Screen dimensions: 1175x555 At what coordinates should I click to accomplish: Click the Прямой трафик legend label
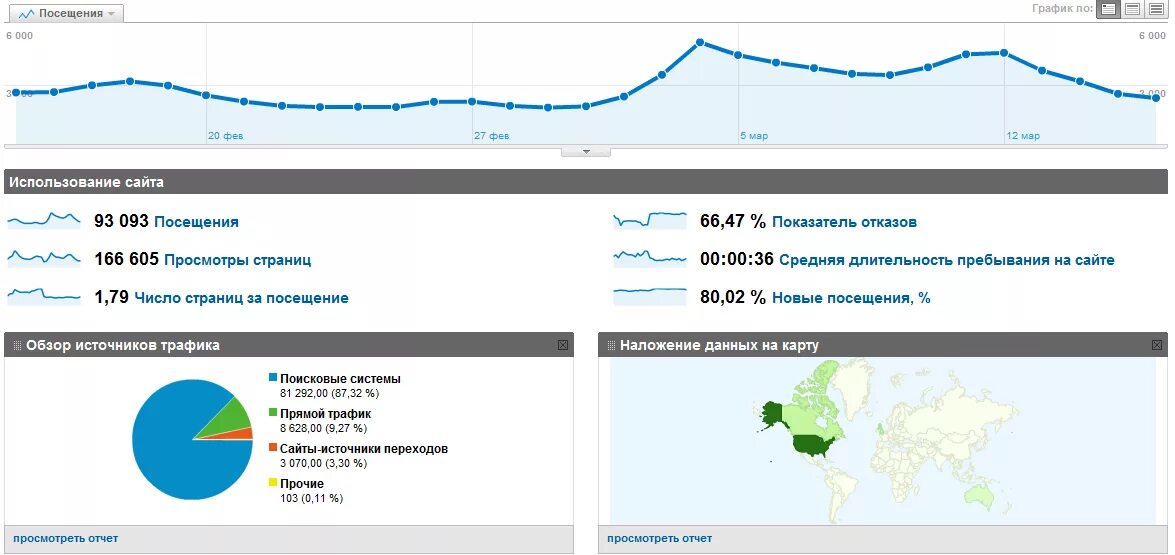(325, 413)
